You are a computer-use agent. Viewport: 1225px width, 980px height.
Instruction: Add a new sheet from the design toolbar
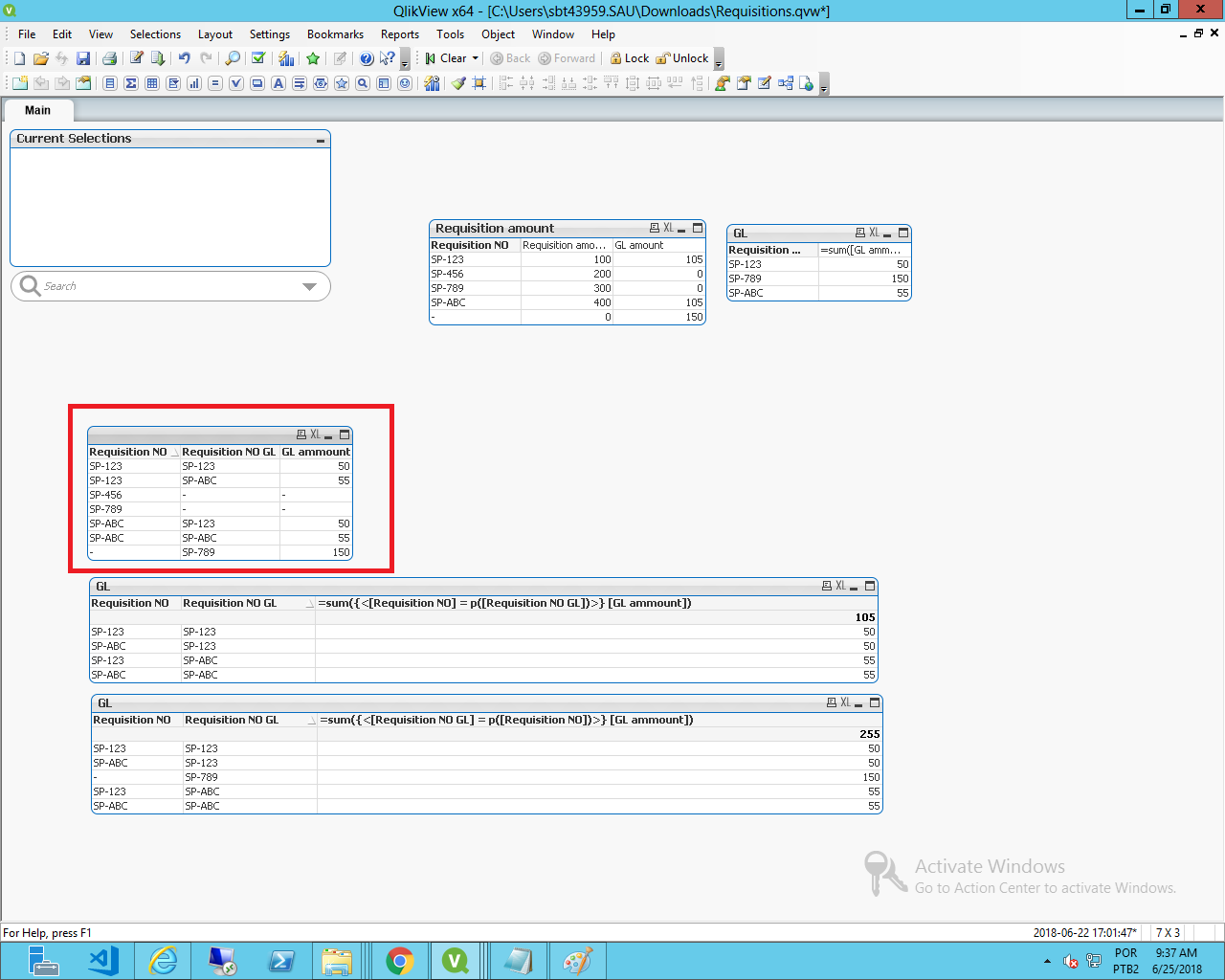pyautogui.click(x=20, y=83)
